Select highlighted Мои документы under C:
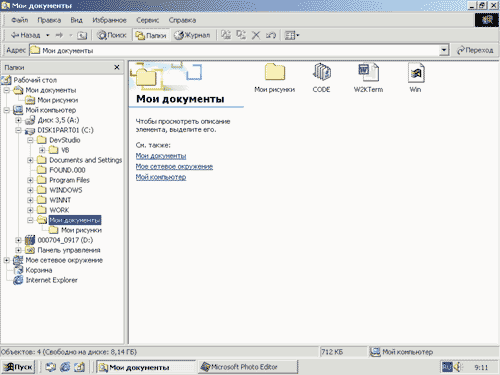 [x=75, y=220]
